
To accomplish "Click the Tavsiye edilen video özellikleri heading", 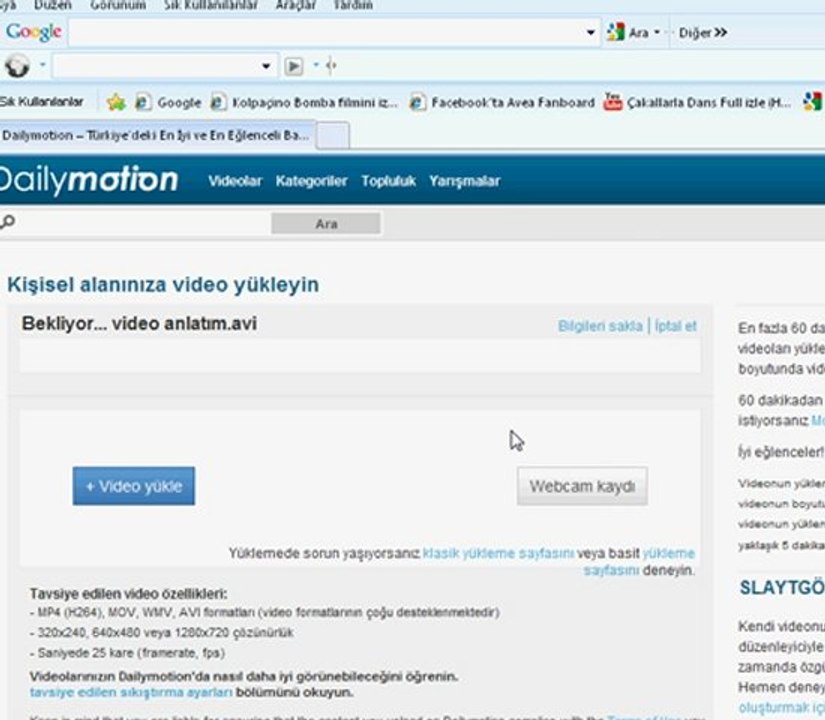I will pyautogui.click(x=128, y=594).
